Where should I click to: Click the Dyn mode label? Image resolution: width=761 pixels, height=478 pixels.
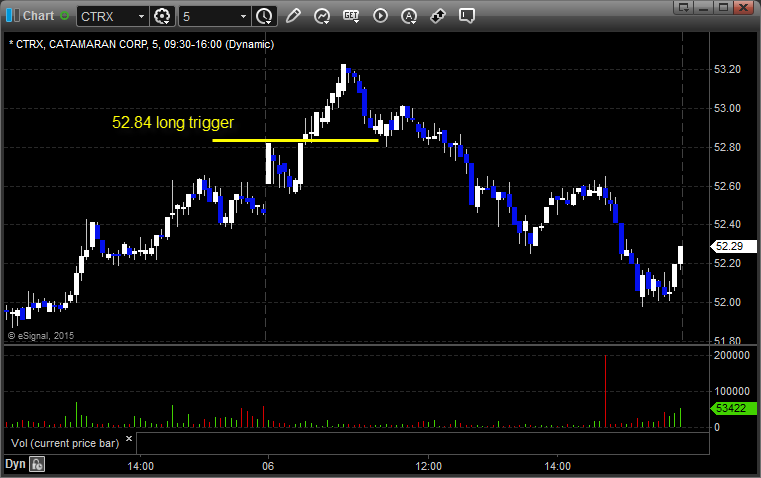pos(15,464)
